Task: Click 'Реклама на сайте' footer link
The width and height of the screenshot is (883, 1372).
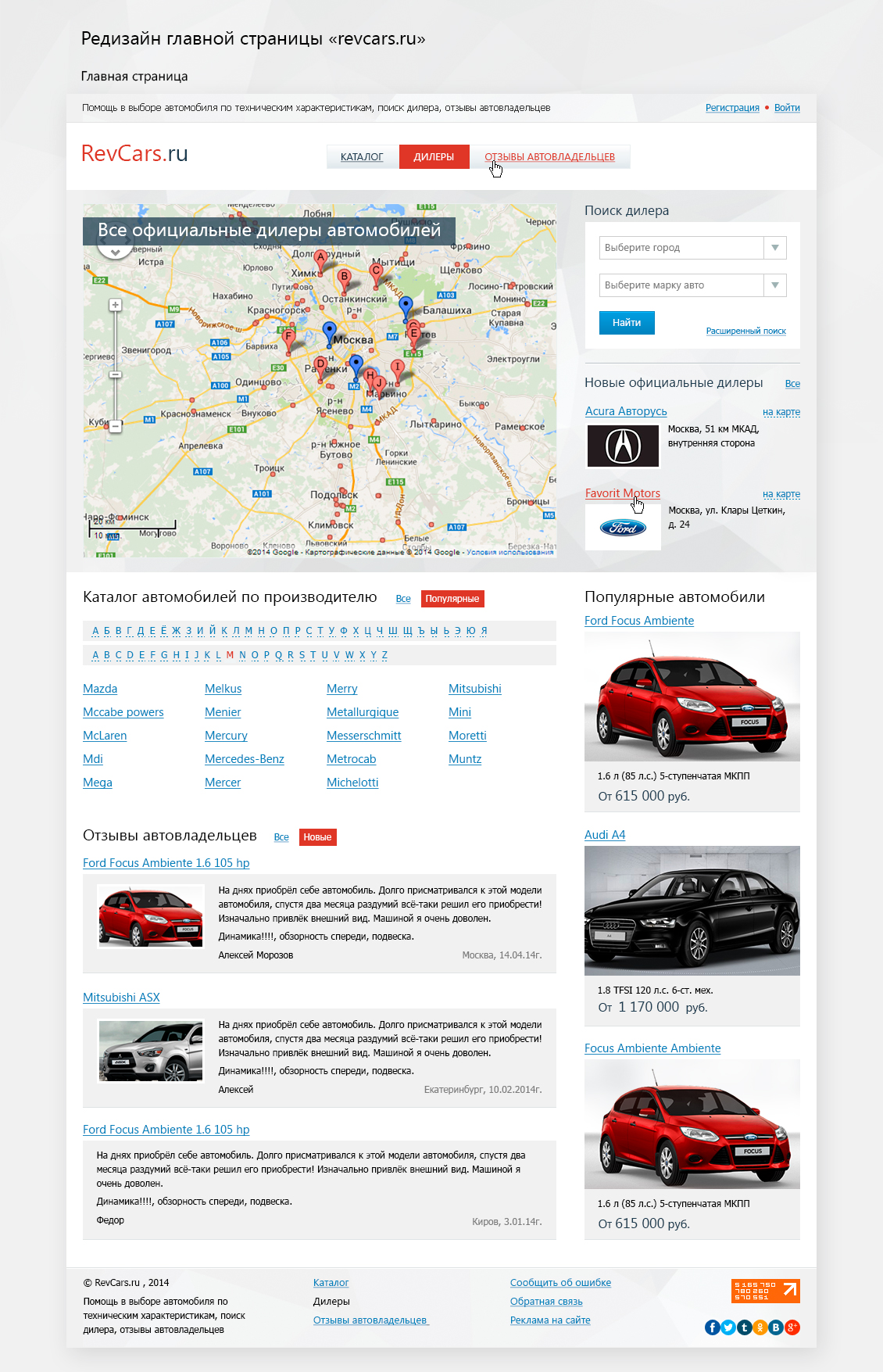Action: point(550,1320)
